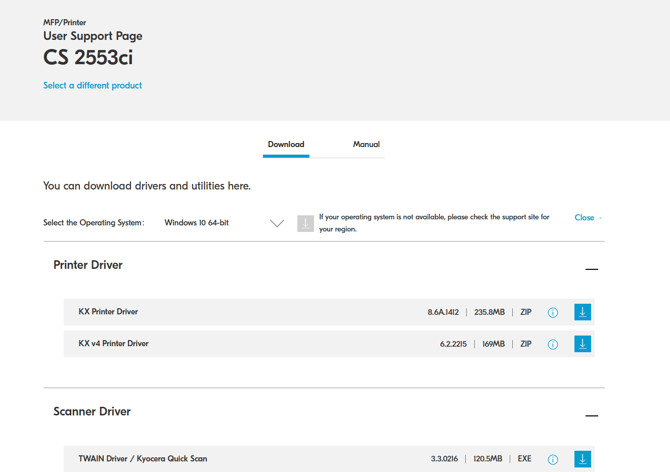Screen dimensions: 670x472
Task: Click version 3.3.0216 text
Action: (x=444, y=459)
